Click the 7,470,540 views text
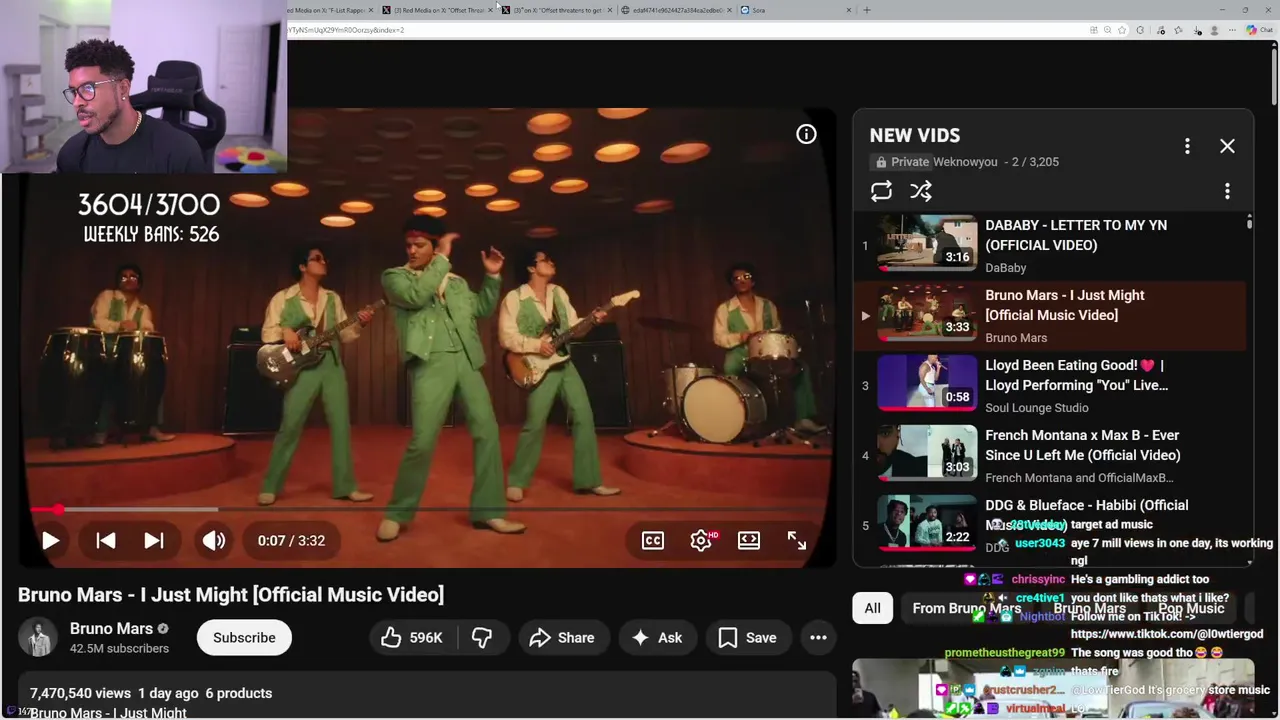 tap(80, 693)
